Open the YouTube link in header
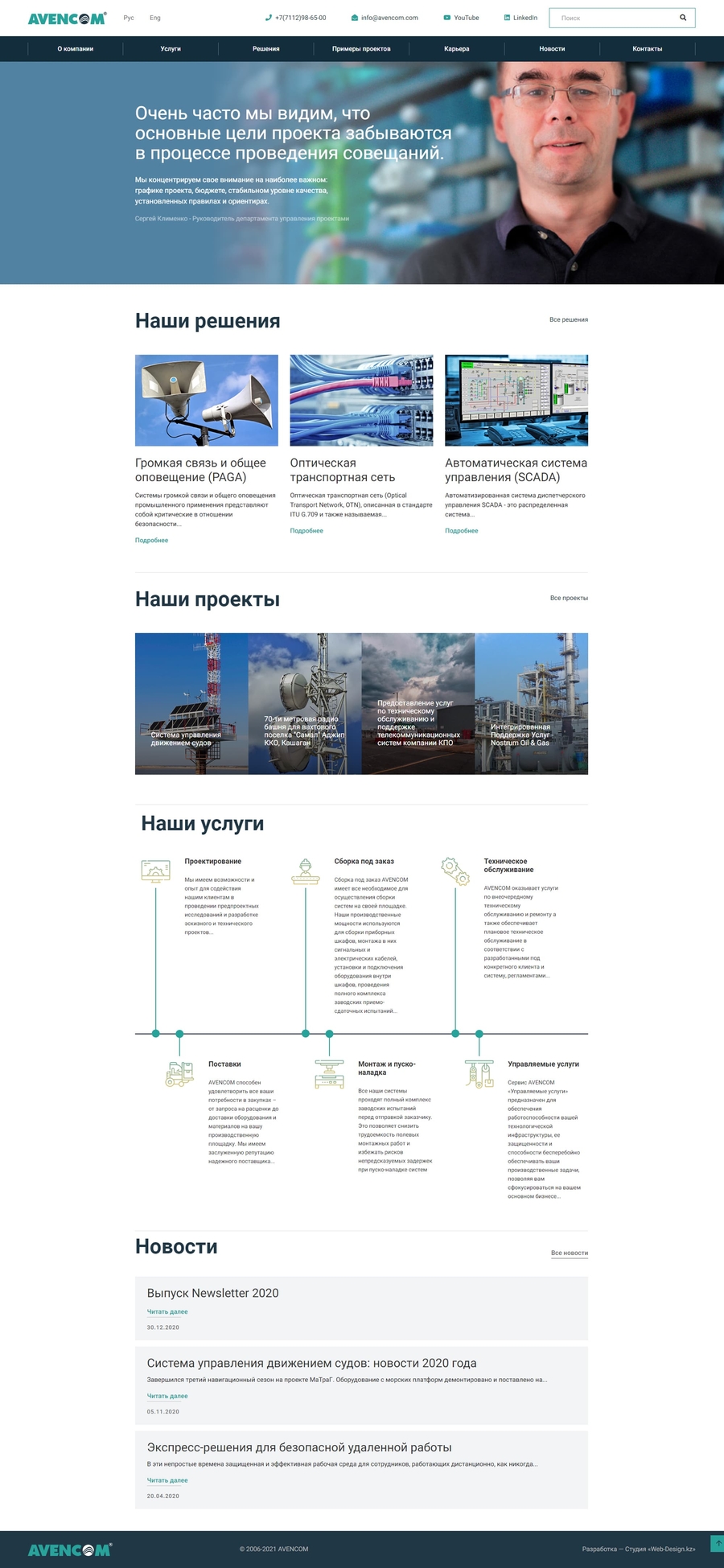The width and height of the screenshot is (724, 1568). coord(462,18)
